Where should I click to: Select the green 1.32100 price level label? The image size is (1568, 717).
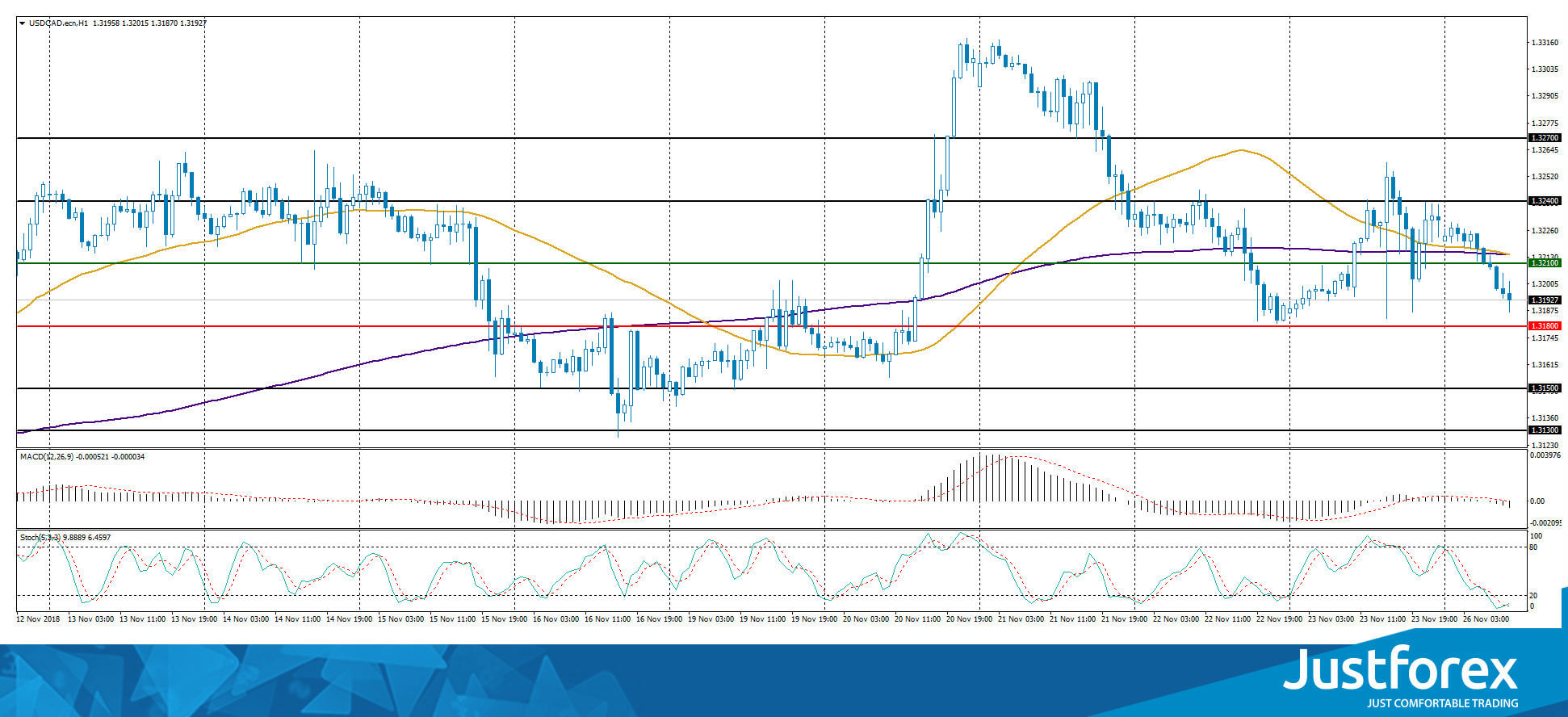coord(1545,263)
